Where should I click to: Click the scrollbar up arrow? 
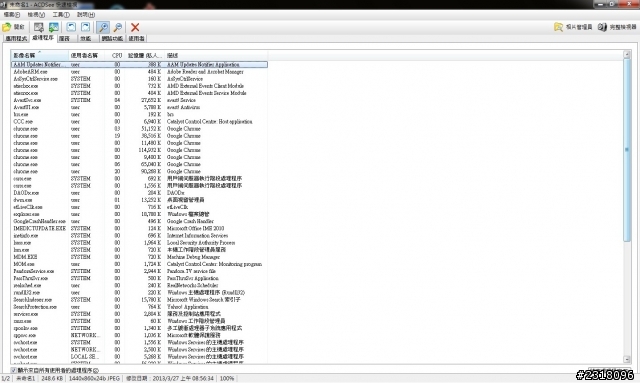click(627, 55)
